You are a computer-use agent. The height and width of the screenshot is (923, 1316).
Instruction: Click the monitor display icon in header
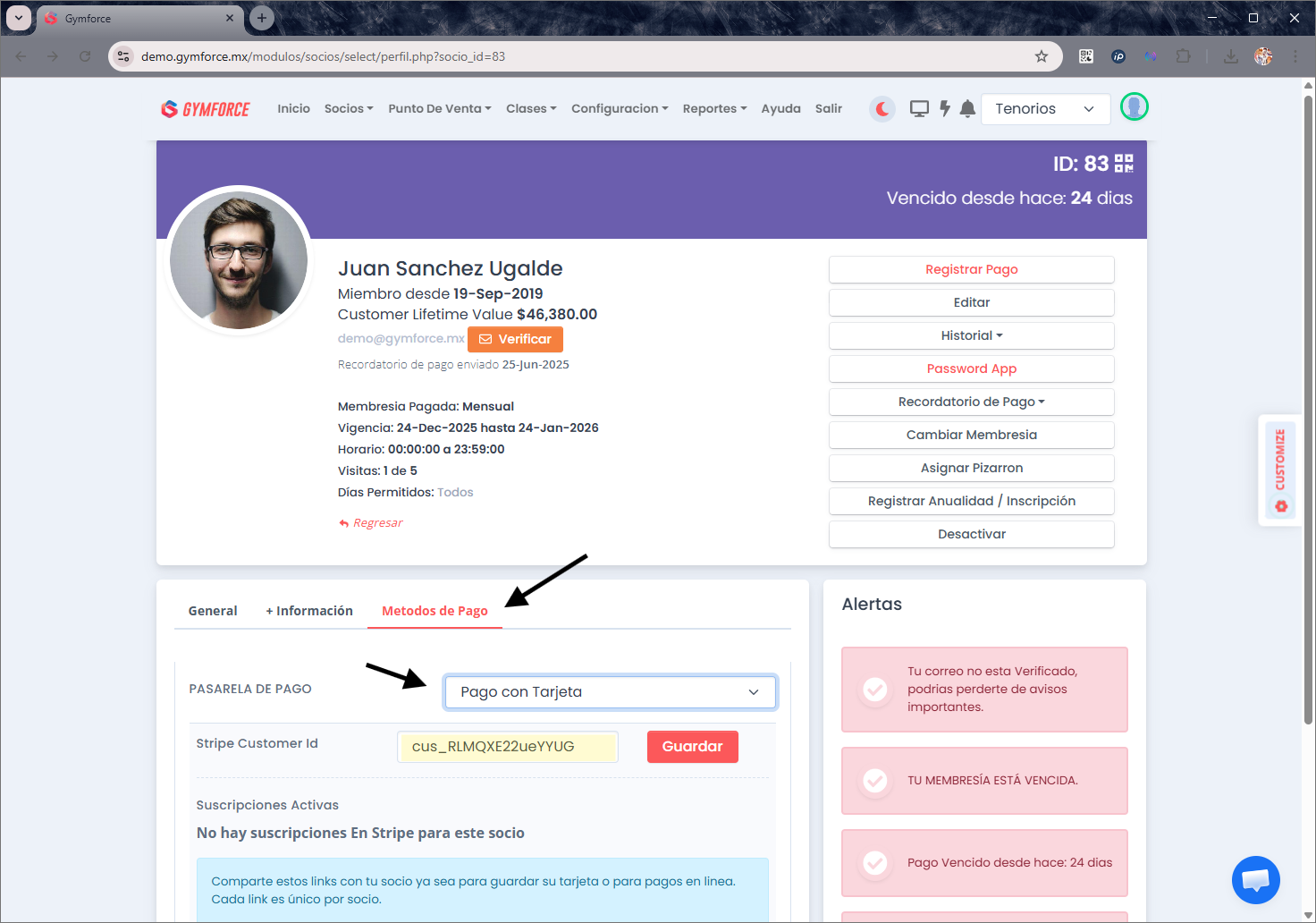[919, 108]
